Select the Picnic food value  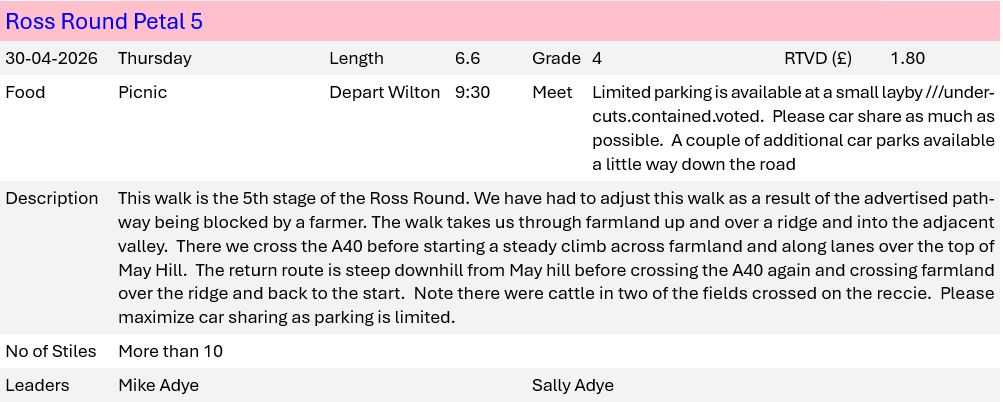(142, 92)
